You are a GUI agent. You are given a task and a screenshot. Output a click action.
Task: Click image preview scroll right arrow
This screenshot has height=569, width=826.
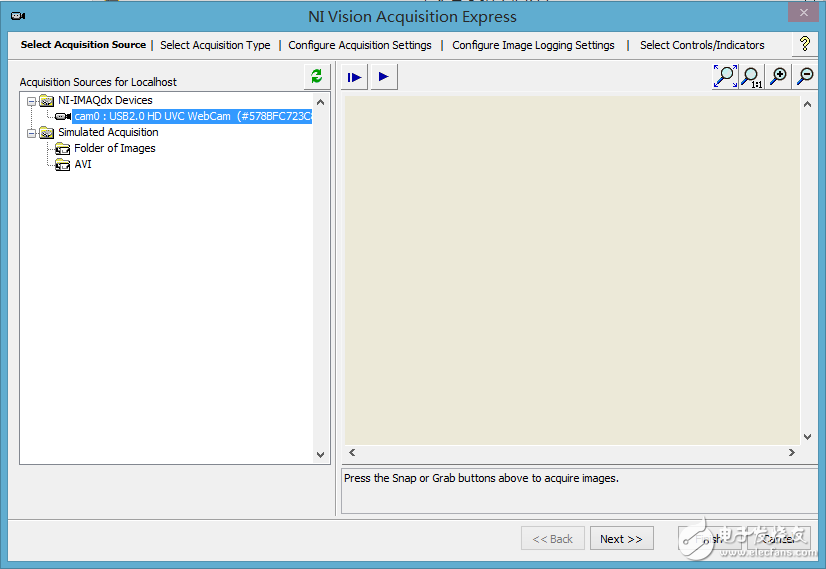tap(791, 452)
